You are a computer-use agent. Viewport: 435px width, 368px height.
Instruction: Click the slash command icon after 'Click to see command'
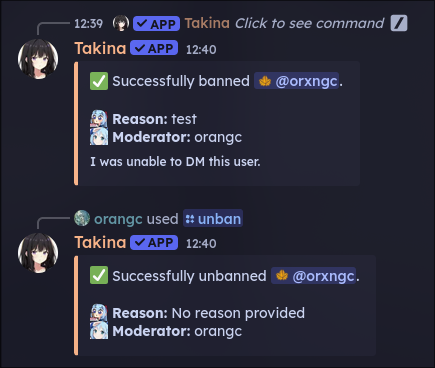399,23
